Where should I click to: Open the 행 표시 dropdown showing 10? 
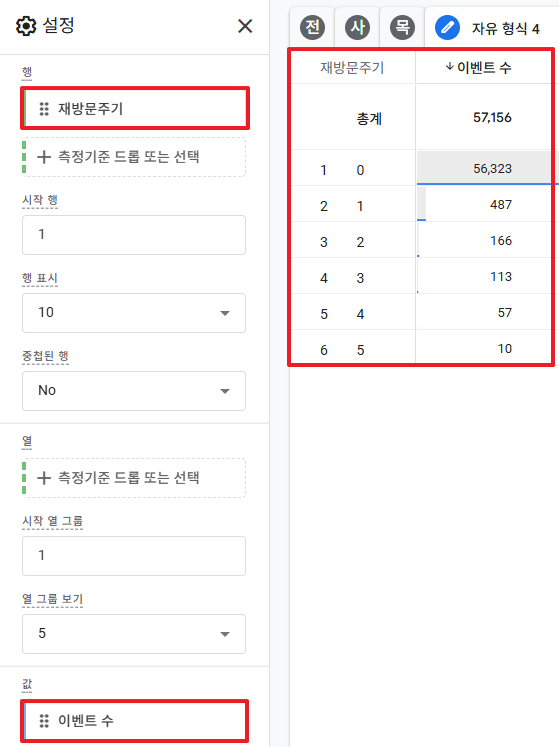(x=134, y=313)
